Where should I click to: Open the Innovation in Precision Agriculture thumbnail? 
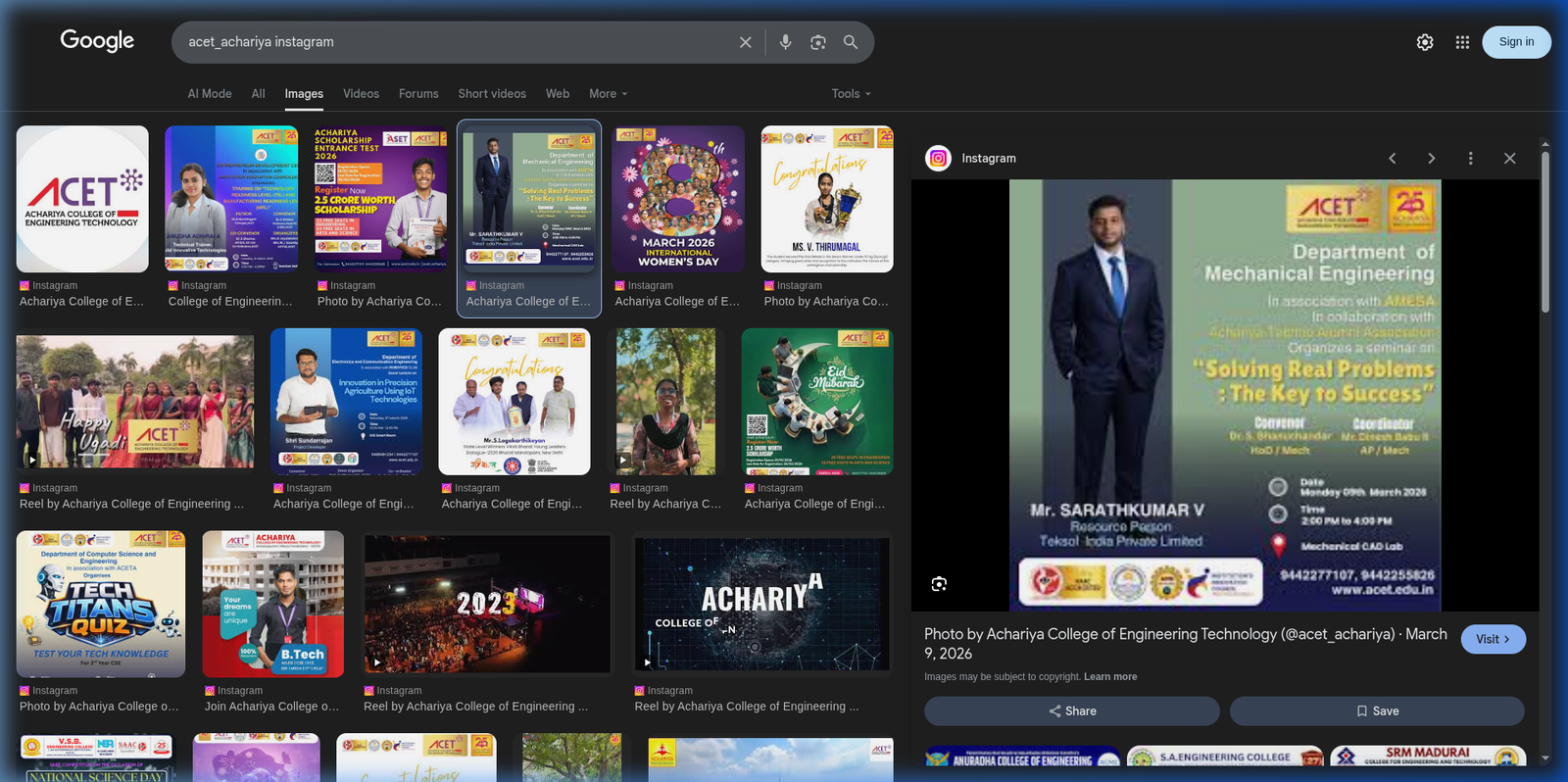(347, 402)
